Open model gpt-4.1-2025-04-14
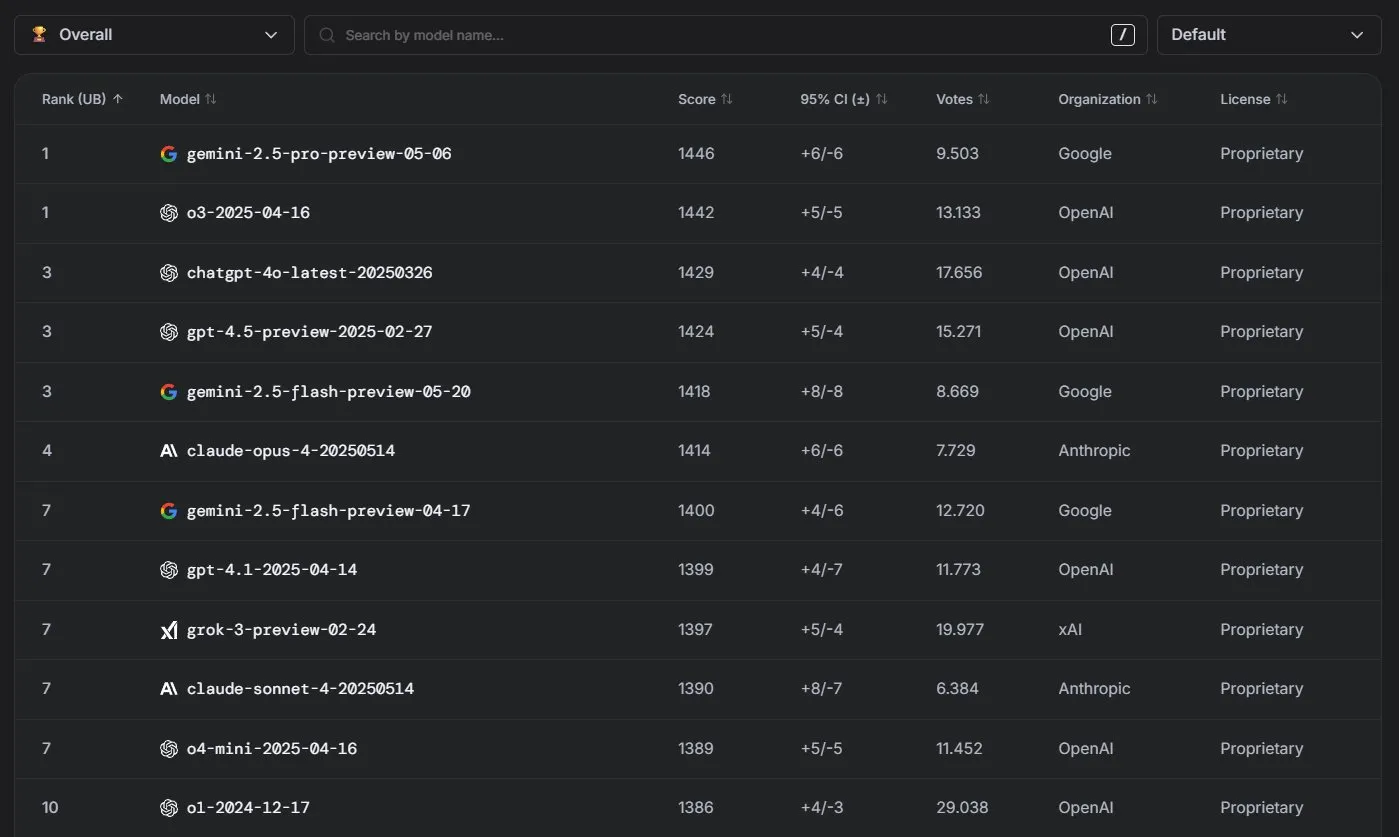Viewport: 1399px width, 837px height. coord(272,570)
